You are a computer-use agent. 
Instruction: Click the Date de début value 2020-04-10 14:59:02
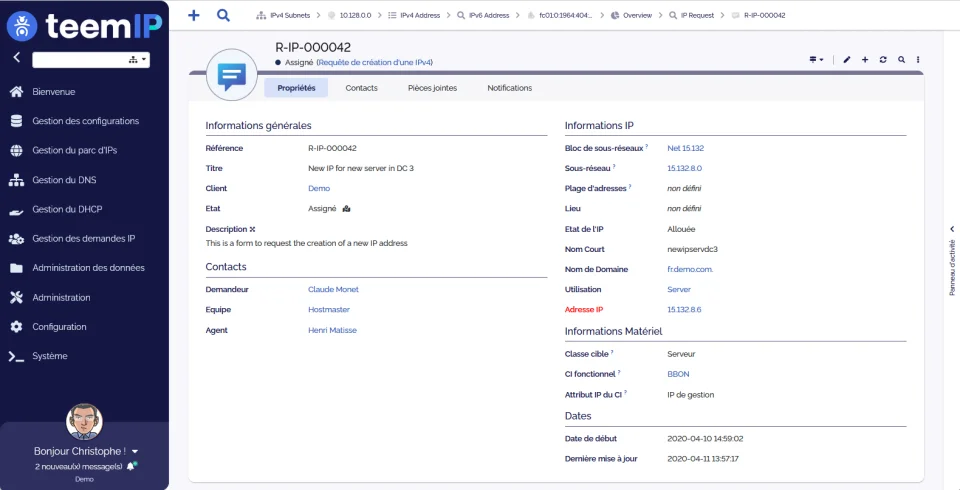click(705, 439)
